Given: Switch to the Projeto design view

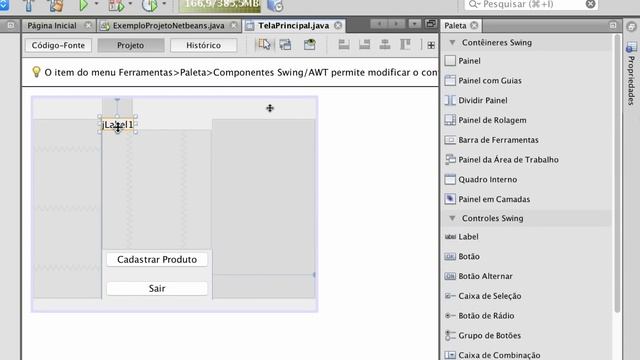Looking at the screenshot, I should coord(131,45).
